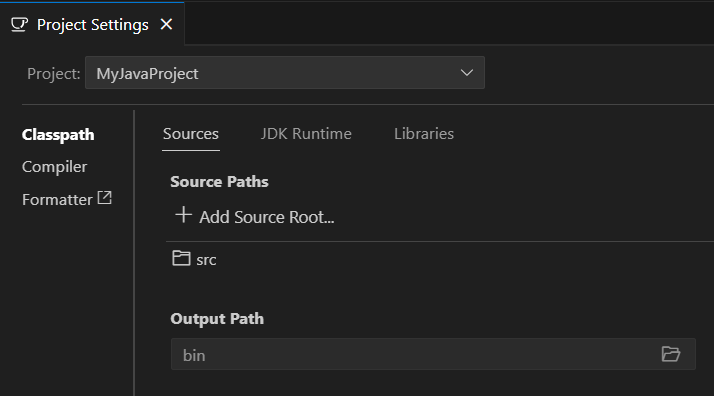Open the MyJavaProject project dropdown
The image size is (714, 396).
[x=285, y=73]
